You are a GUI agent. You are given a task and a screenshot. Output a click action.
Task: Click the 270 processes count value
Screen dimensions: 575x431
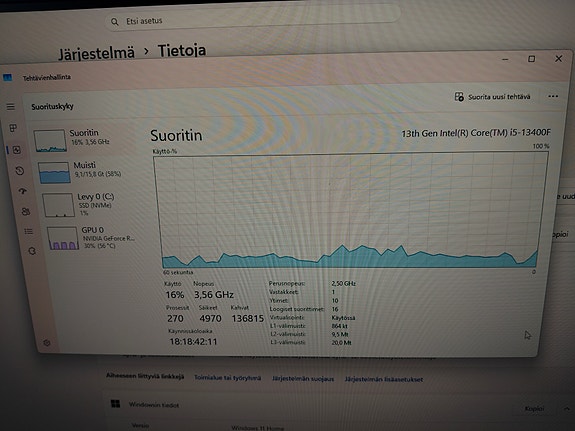(175, 318)
